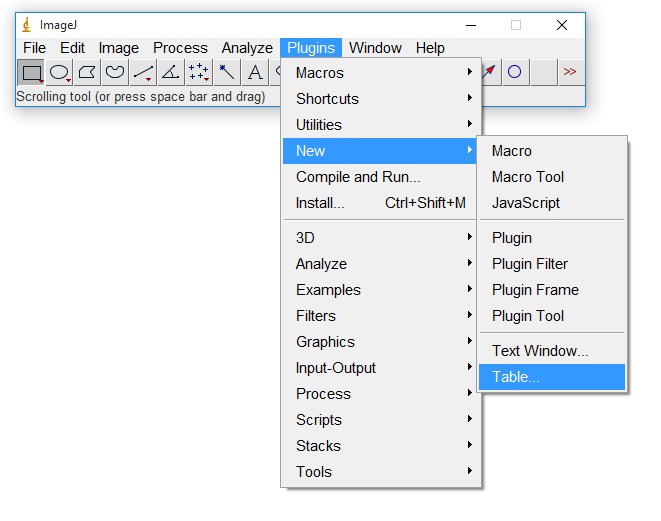Select the Angle tool
661x521 pixels.
[171, 72]
